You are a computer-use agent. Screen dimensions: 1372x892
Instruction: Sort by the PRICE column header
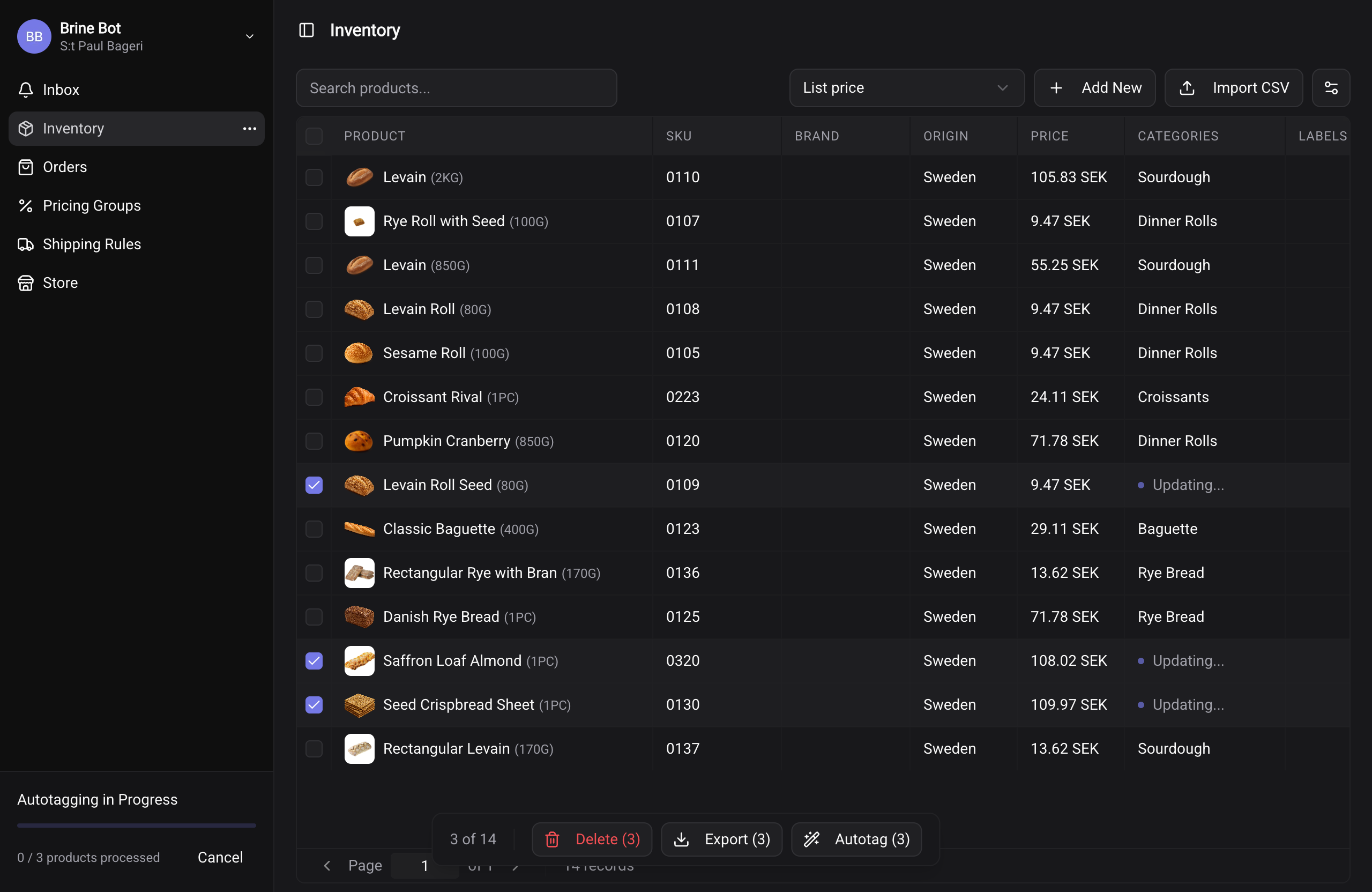1049,136
